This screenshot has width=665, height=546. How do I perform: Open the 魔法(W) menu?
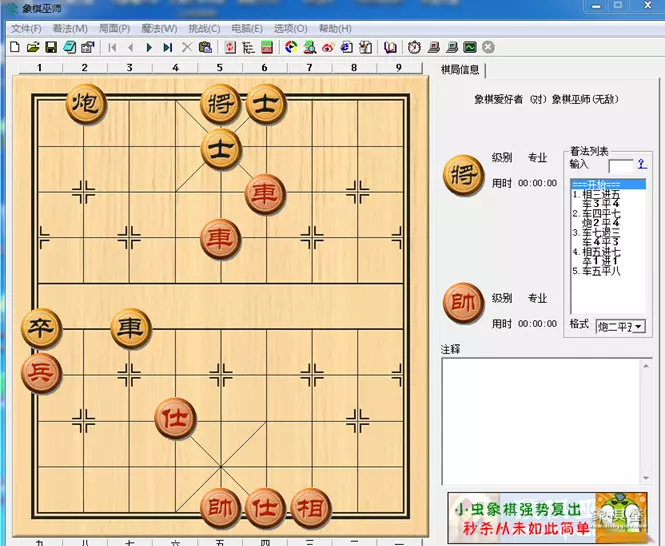[x=158, y=28]
